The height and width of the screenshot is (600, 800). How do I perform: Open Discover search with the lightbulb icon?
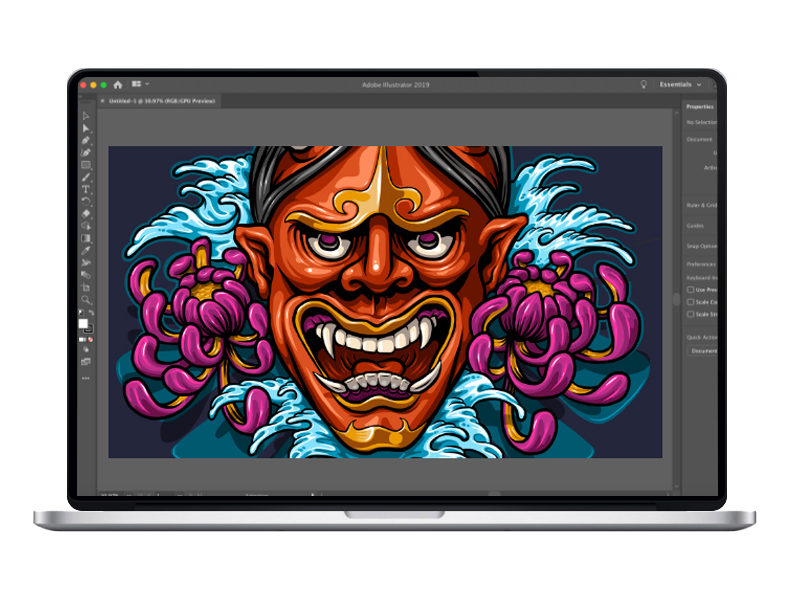pos(644,84)
